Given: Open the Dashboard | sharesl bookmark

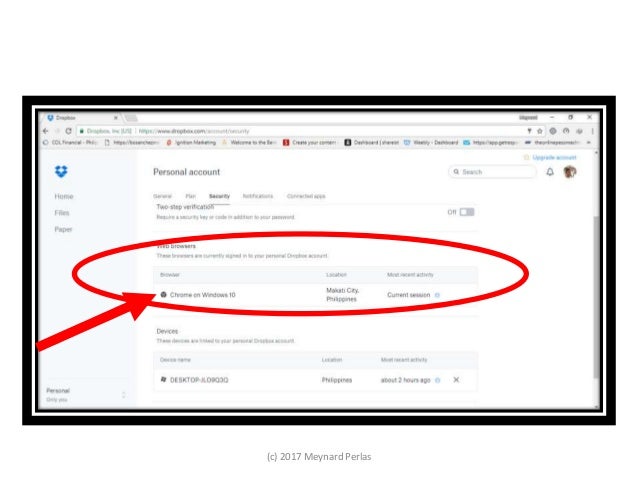Looking at the screenshot, I should [371, 142].
